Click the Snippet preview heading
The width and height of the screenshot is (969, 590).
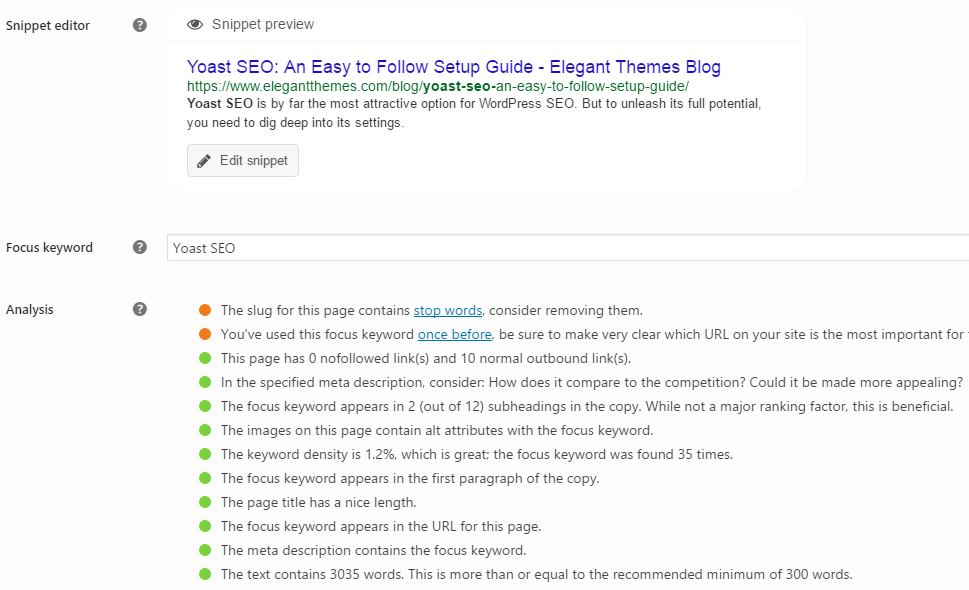click(x=263, y=24)
